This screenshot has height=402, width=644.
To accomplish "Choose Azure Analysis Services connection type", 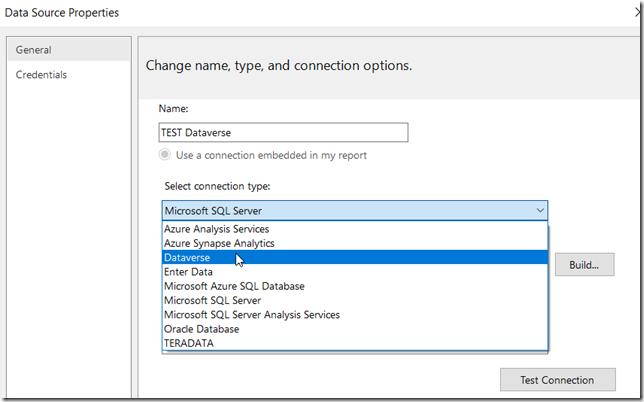I will tap(355, 229).
